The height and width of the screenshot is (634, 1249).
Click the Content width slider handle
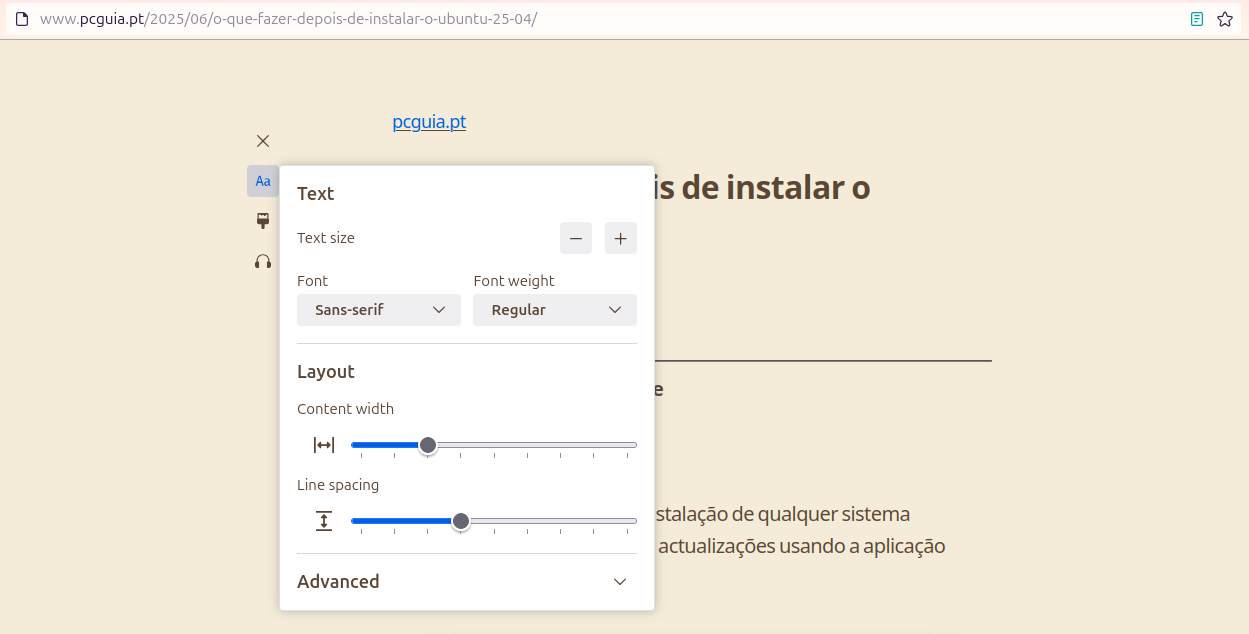point(428,445)
